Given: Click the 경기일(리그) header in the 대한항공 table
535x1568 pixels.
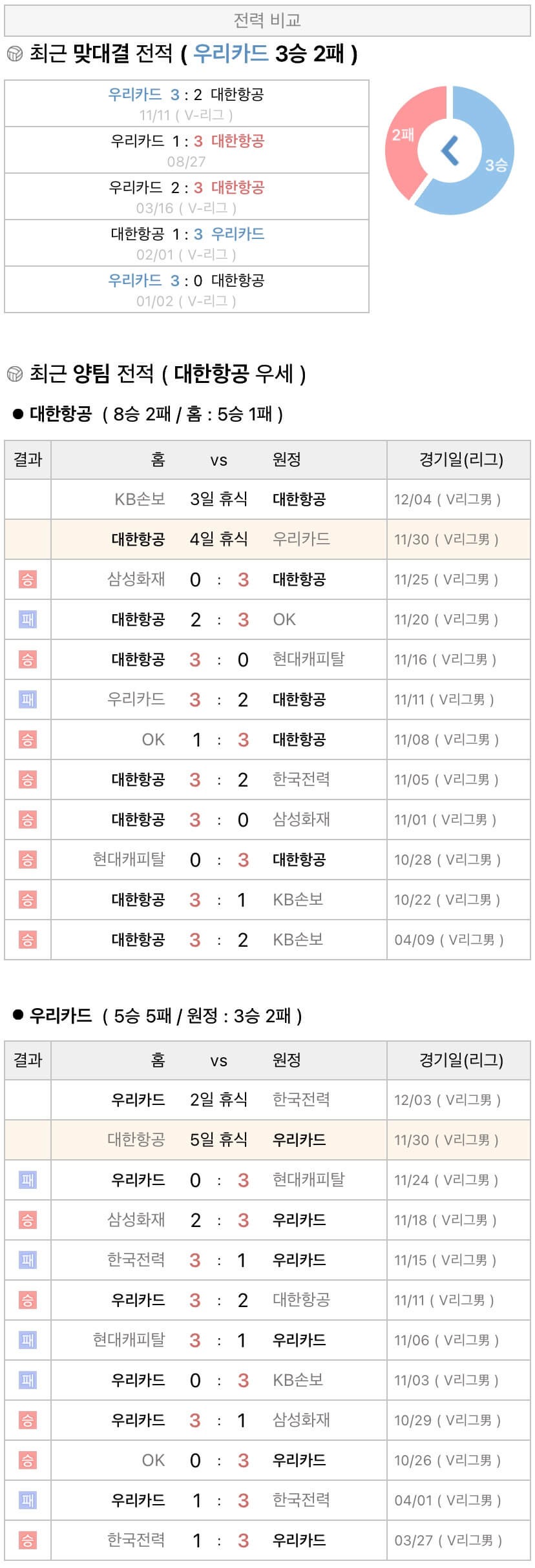Looking at the screenshot, I should (461, 460).
